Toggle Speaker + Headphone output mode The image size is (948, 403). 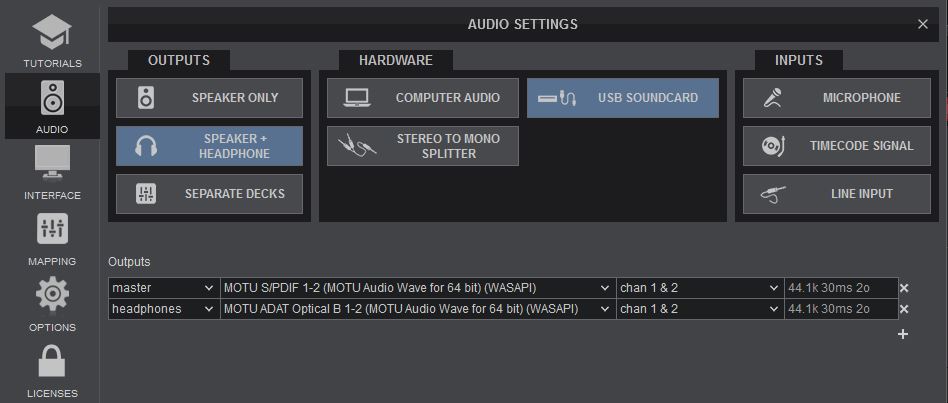(209, 146)
